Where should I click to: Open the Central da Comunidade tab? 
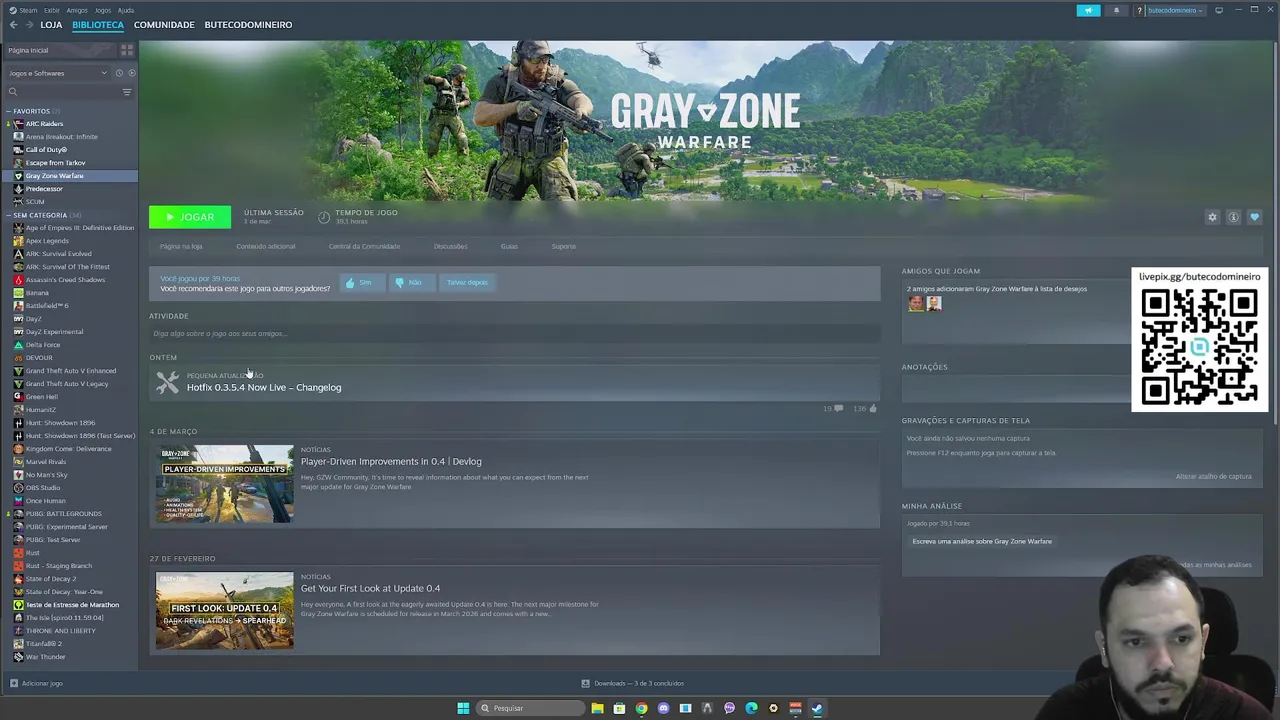click(x=364, y=246)
